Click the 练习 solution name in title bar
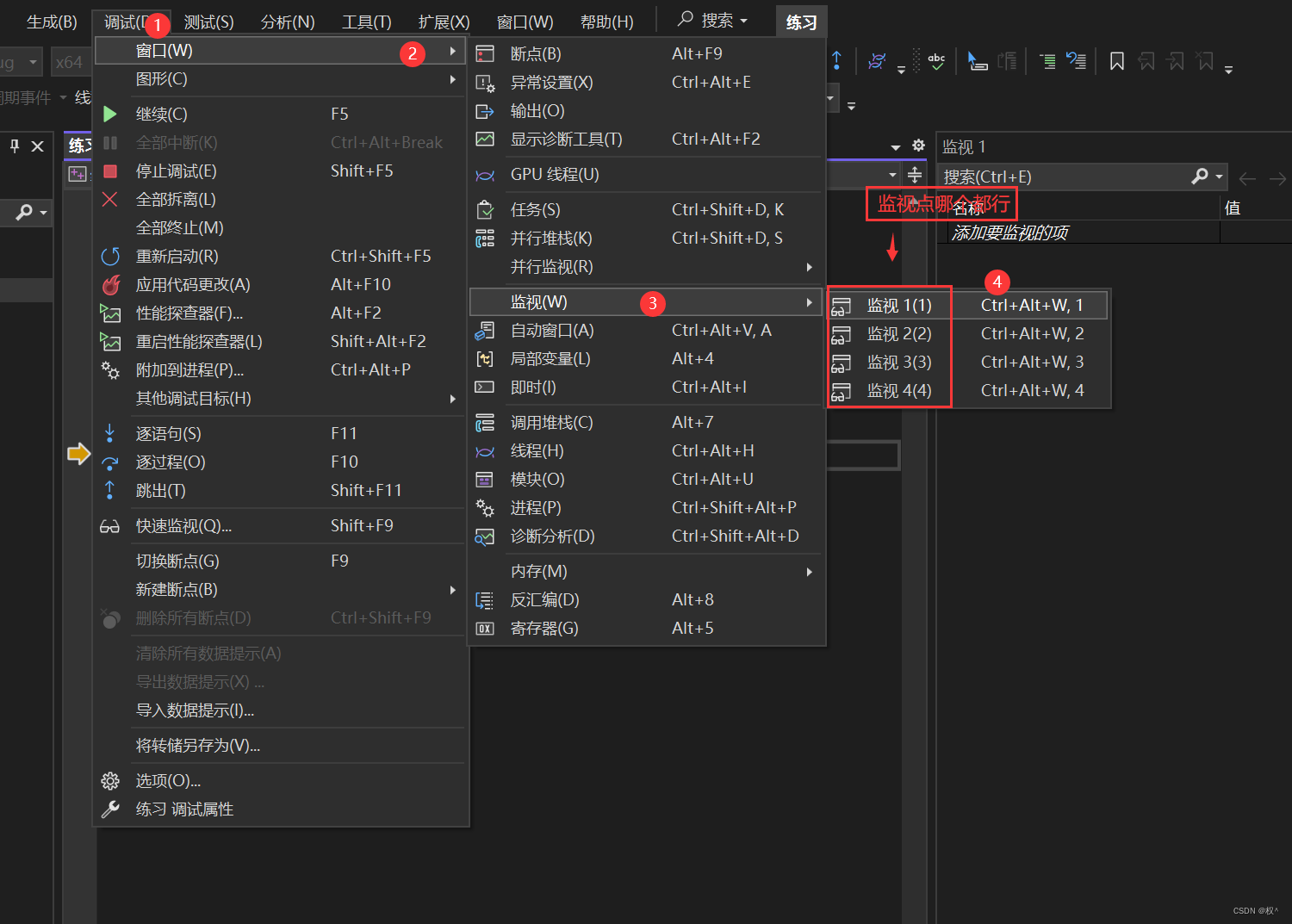This screenshot has width=1292, height=924. [x=801, y=22]
